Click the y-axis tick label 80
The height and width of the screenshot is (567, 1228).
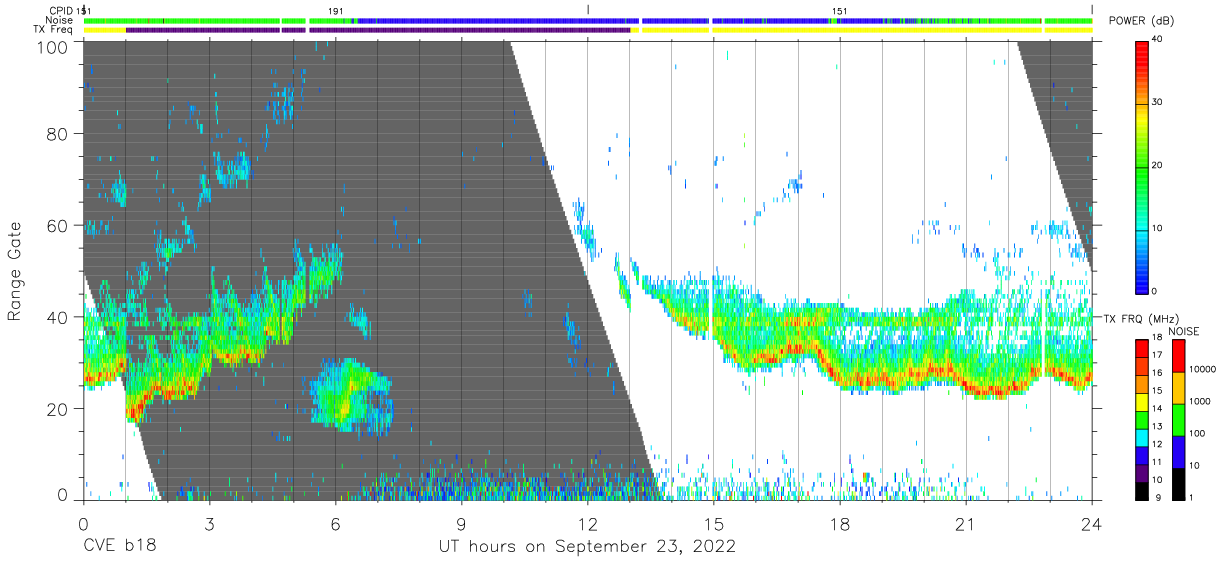coord(57,133)
